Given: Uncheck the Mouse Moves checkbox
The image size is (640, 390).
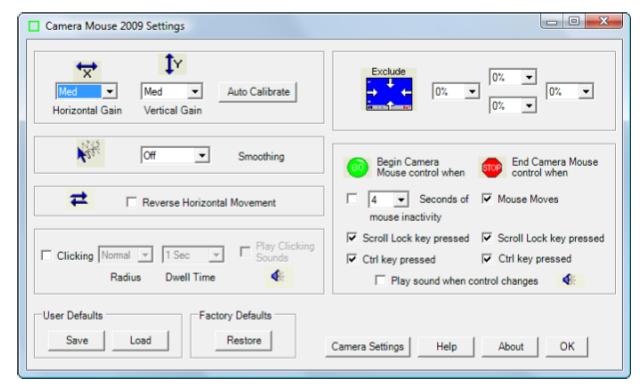Looking at the screenshot, I should point(487,199).
